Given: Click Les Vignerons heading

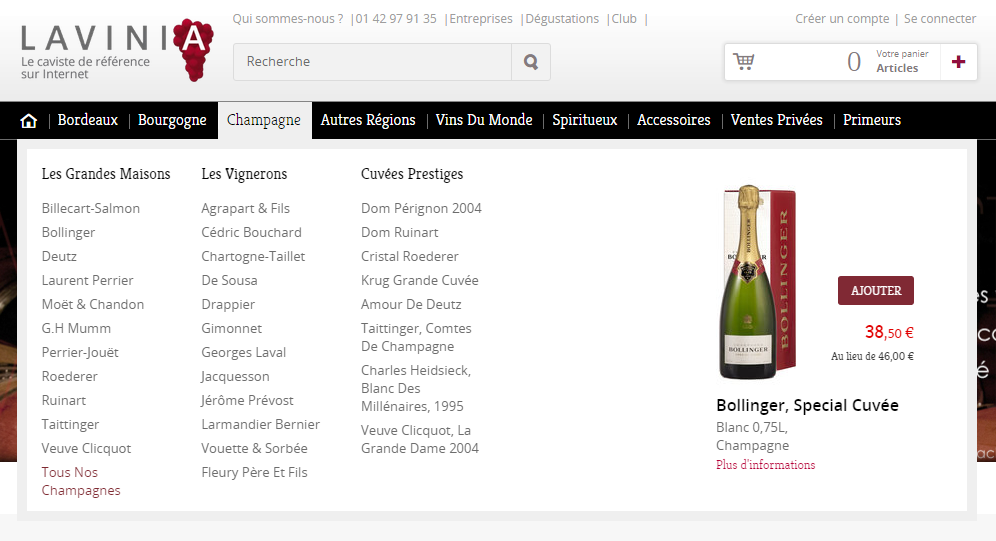Looking at the screenshot, I should (244, 174).
